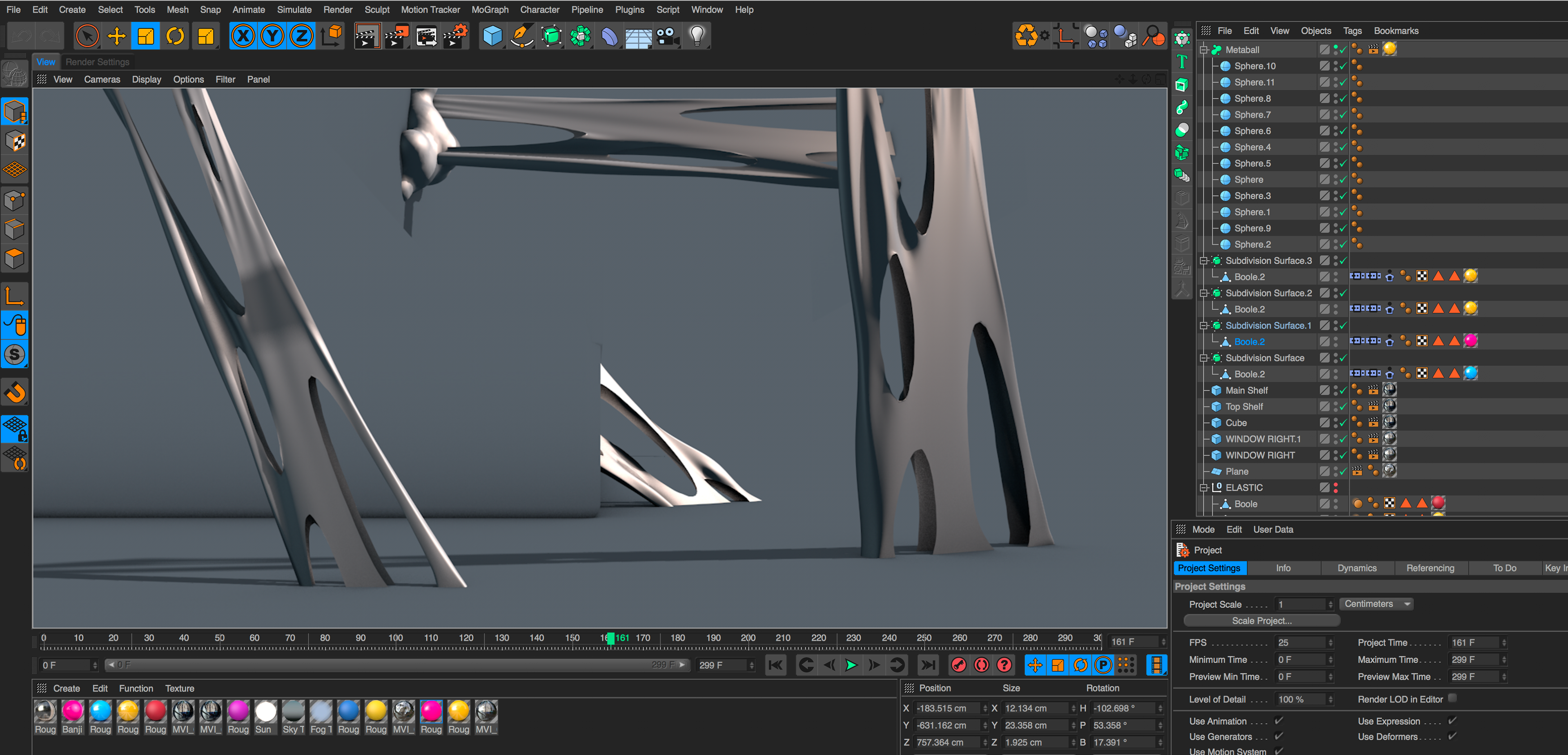Viewport: 1568px width, 755px height.
Task: Open the Material Manager Create menu
Action: 66,688
